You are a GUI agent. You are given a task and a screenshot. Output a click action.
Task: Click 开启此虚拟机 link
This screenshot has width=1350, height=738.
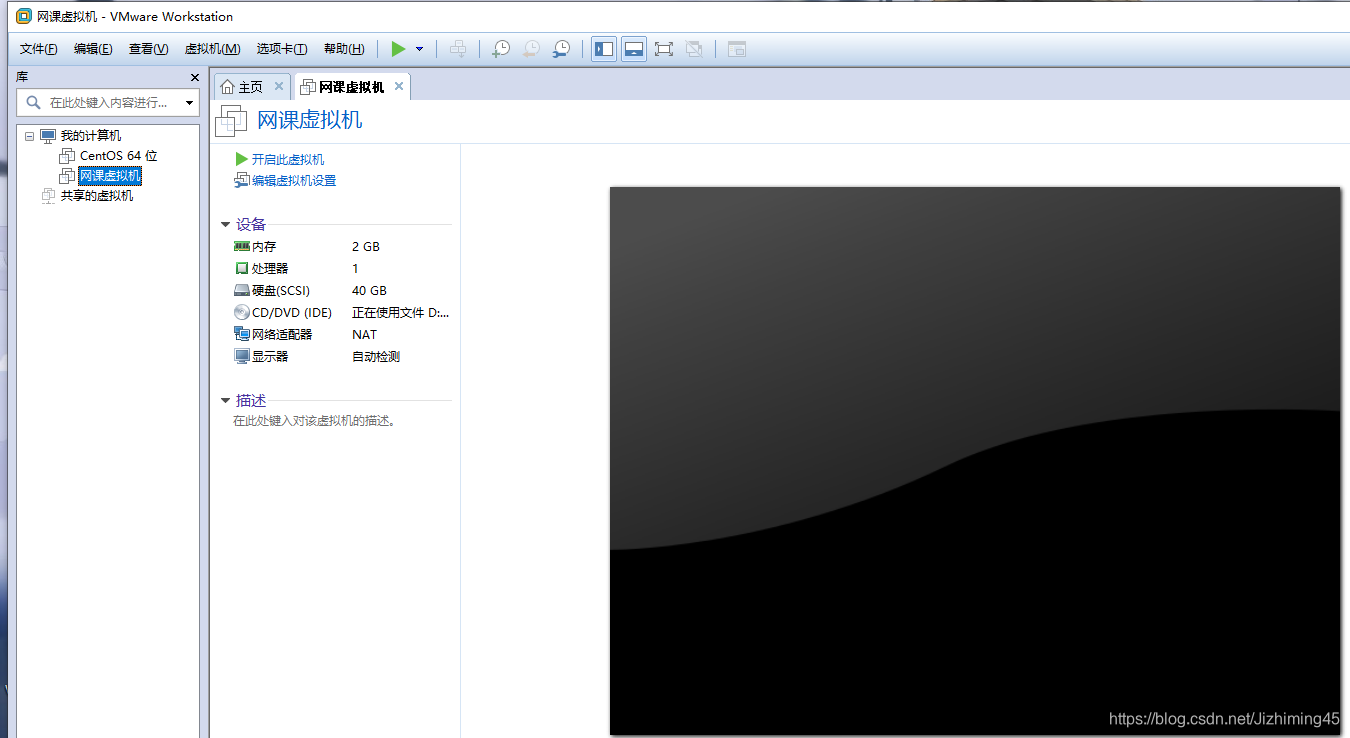point(288,160)
